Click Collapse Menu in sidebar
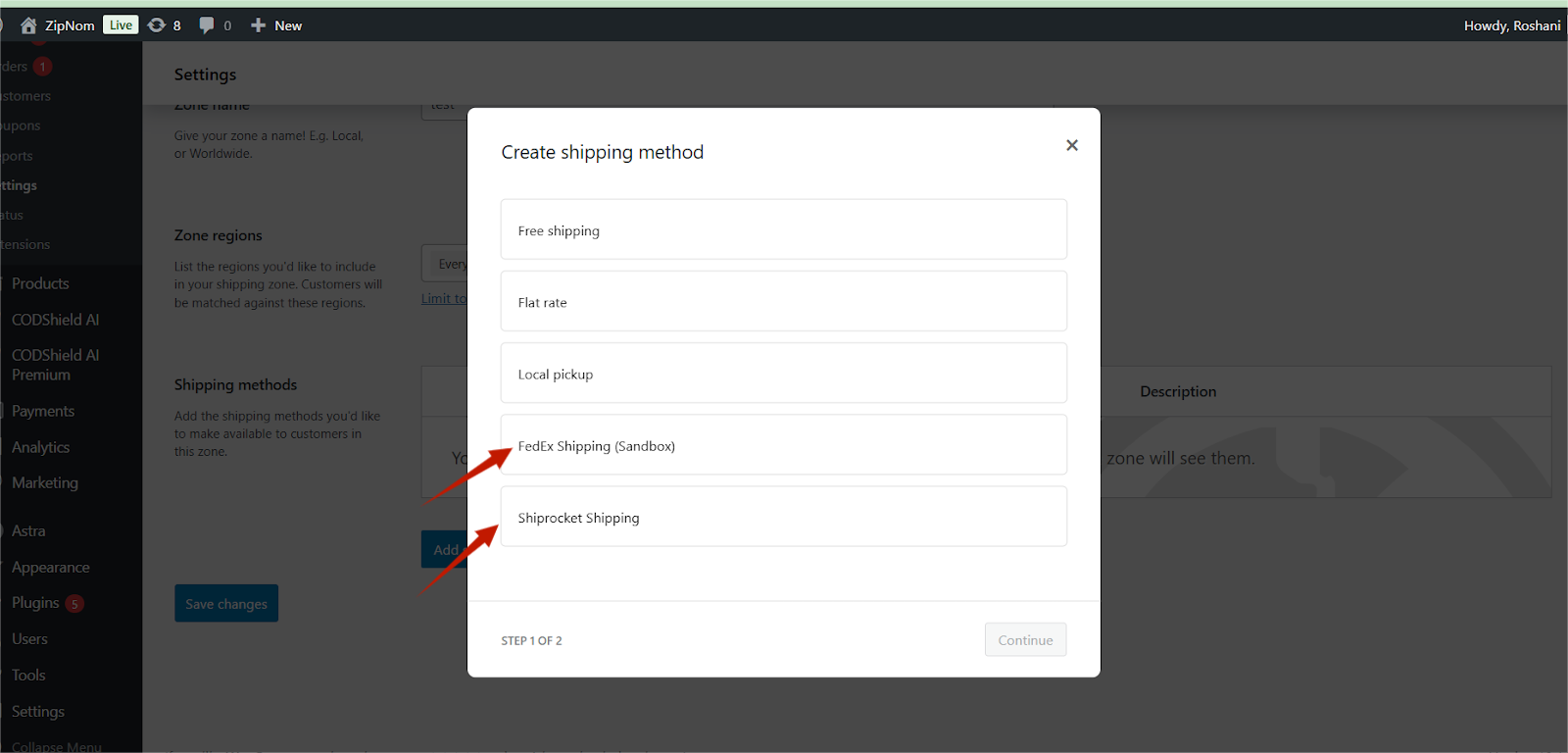Image resolution: width=1568 pixels, height=753 pixels. [x=56, y=746]
